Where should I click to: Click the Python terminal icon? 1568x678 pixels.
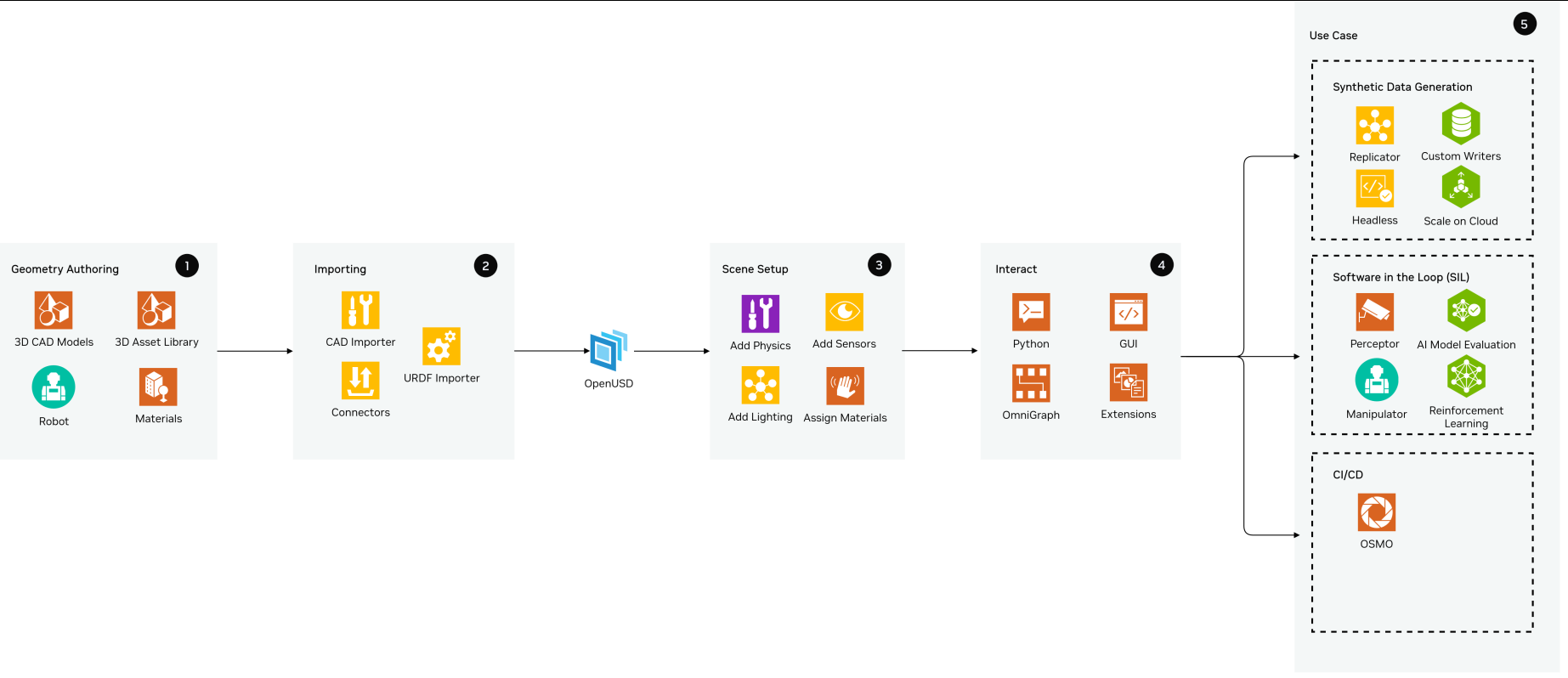(x=1031, y=312)
